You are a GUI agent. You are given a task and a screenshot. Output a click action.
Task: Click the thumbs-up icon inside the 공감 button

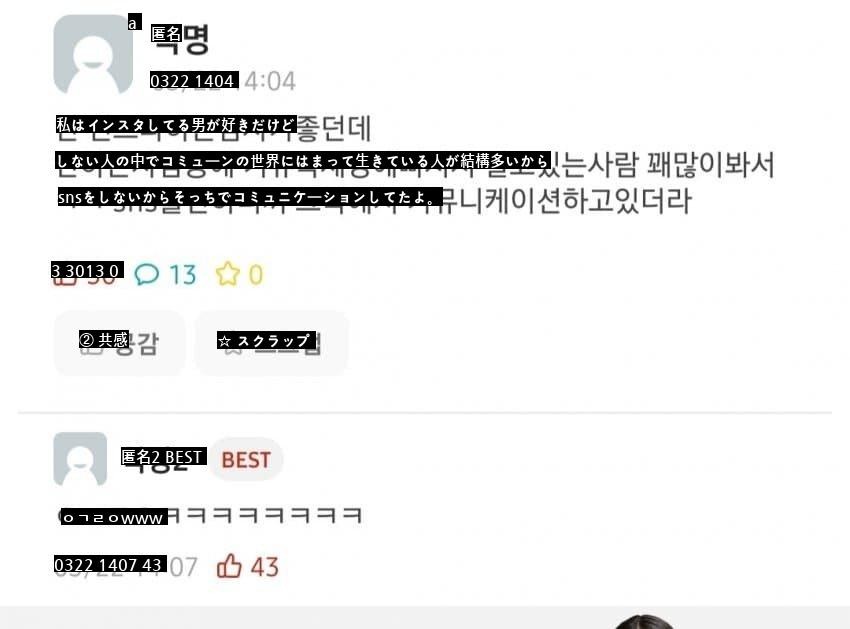pos(89,343)
